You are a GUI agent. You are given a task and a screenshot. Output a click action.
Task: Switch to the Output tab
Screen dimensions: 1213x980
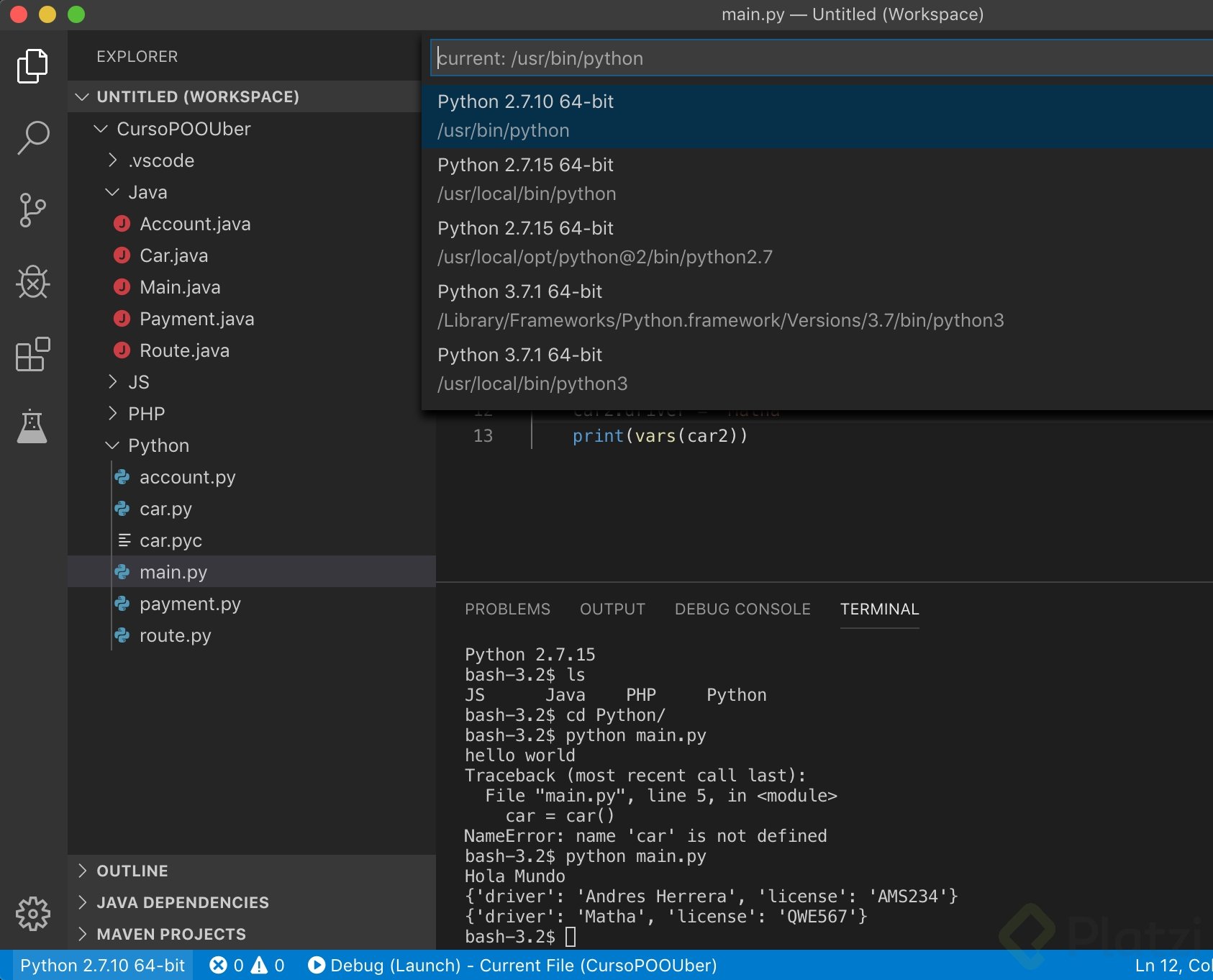[612, 609]
